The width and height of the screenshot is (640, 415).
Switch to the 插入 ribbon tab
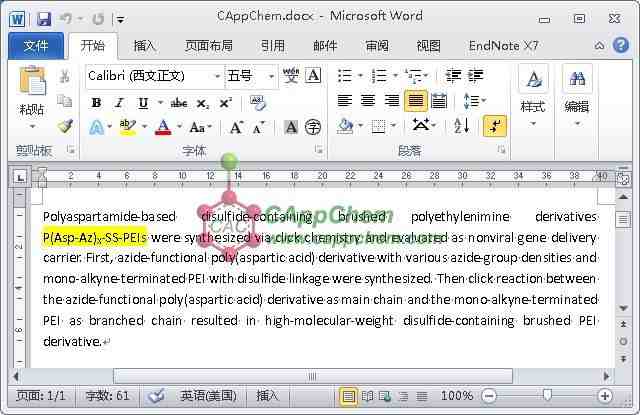pos(144,46)
